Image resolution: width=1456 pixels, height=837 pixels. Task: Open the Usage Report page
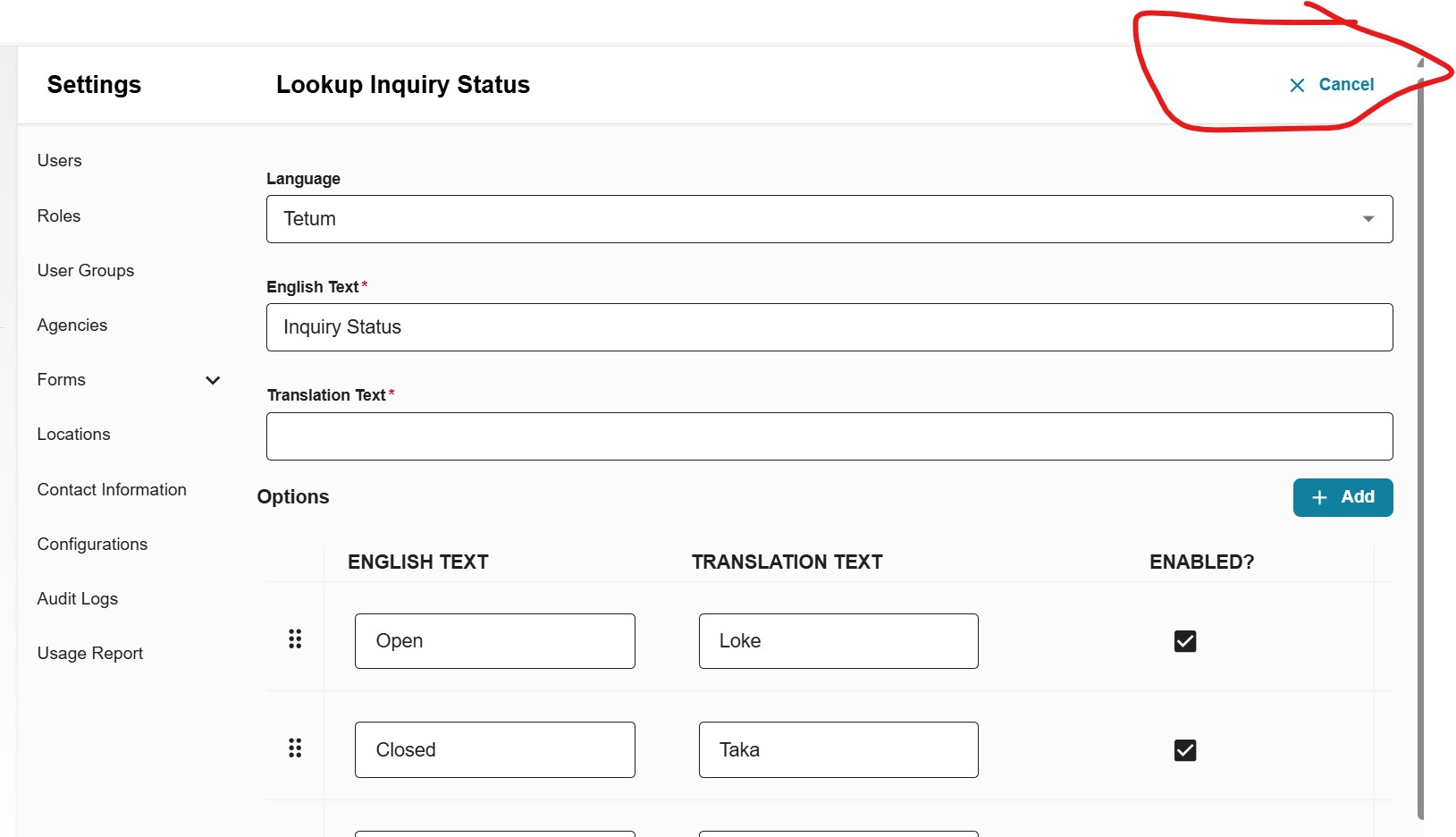click(90, 654)
